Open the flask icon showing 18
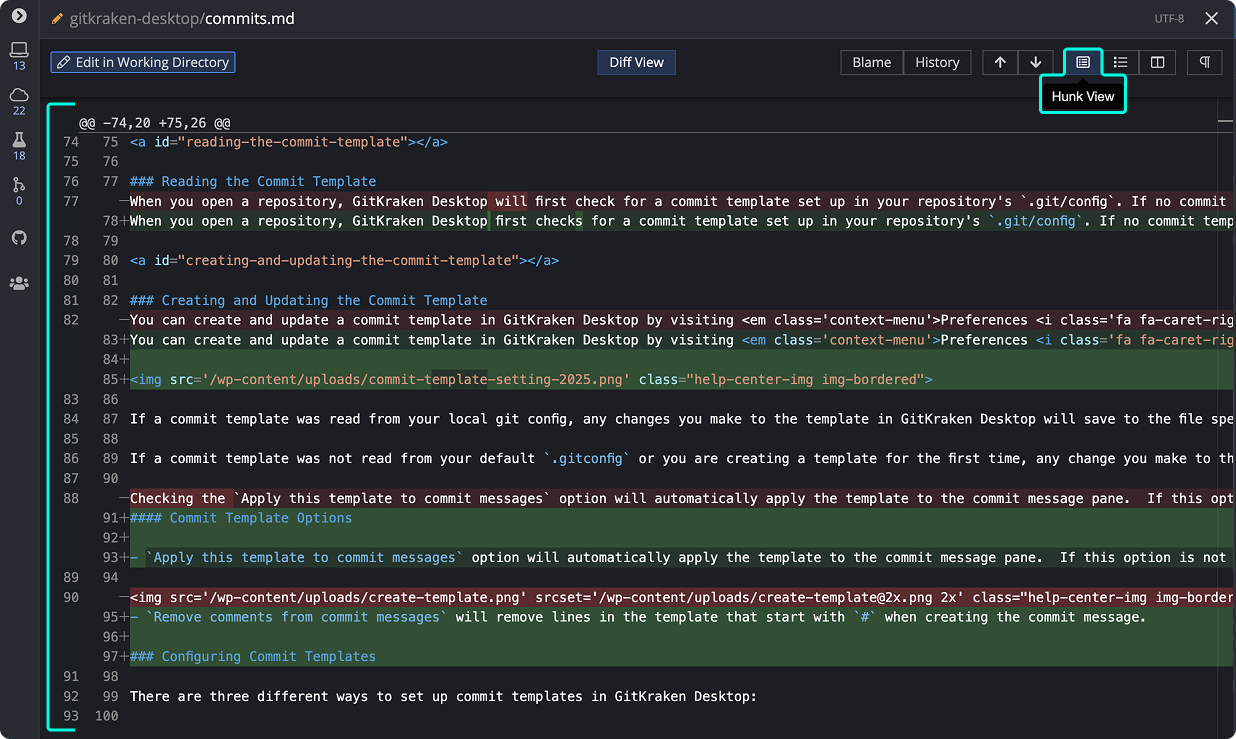 (19, 140)
